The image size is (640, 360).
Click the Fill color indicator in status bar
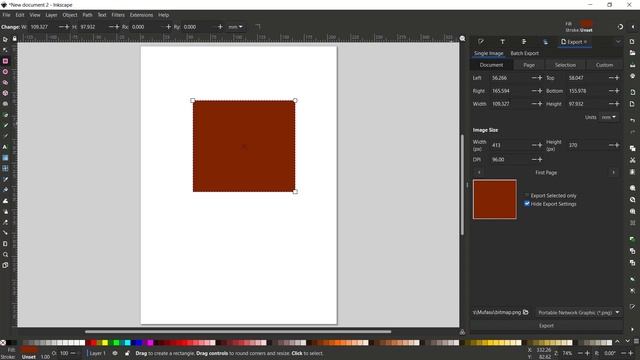tap(29, 350)
